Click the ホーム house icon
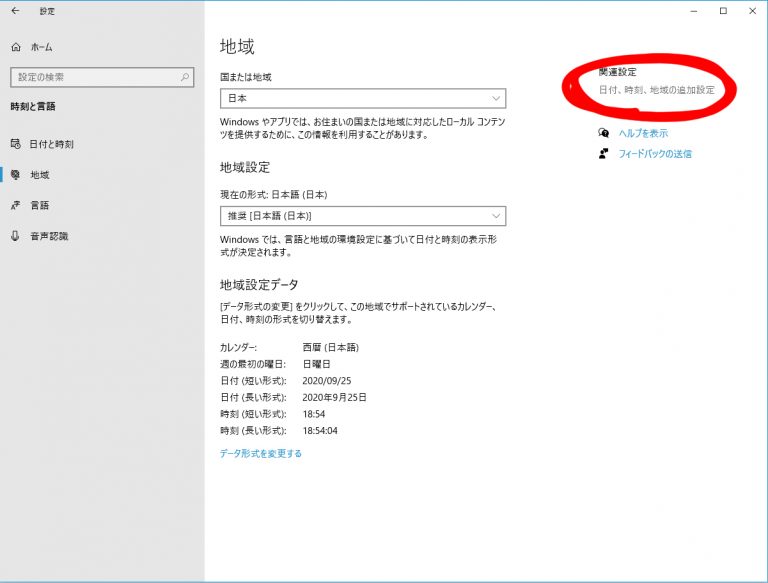 click(16, 47)
